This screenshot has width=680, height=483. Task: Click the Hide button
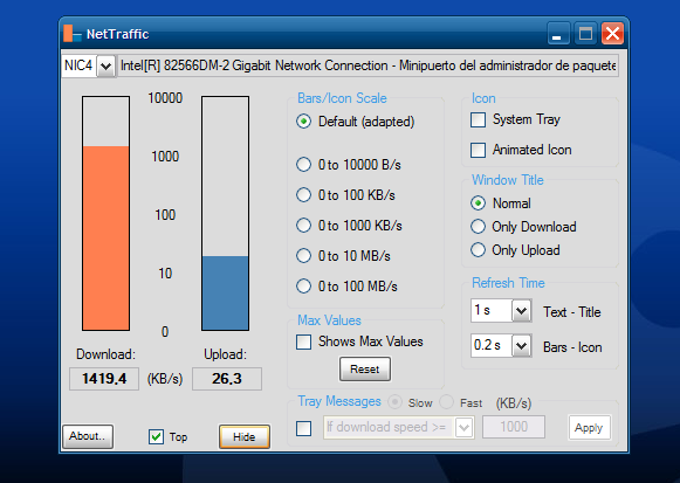click(244, 437)
